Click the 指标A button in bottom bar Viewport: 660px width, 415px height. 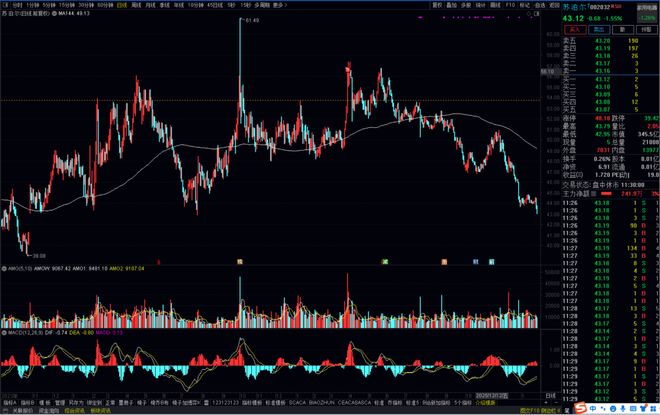click(8, 401)
